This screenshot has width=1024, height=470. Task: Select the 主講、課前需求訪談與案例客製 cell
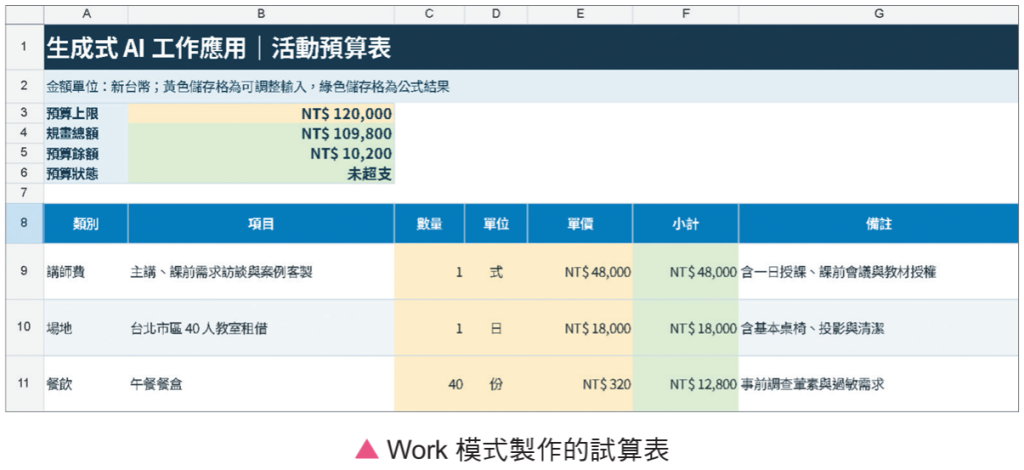tap(261, 272)
